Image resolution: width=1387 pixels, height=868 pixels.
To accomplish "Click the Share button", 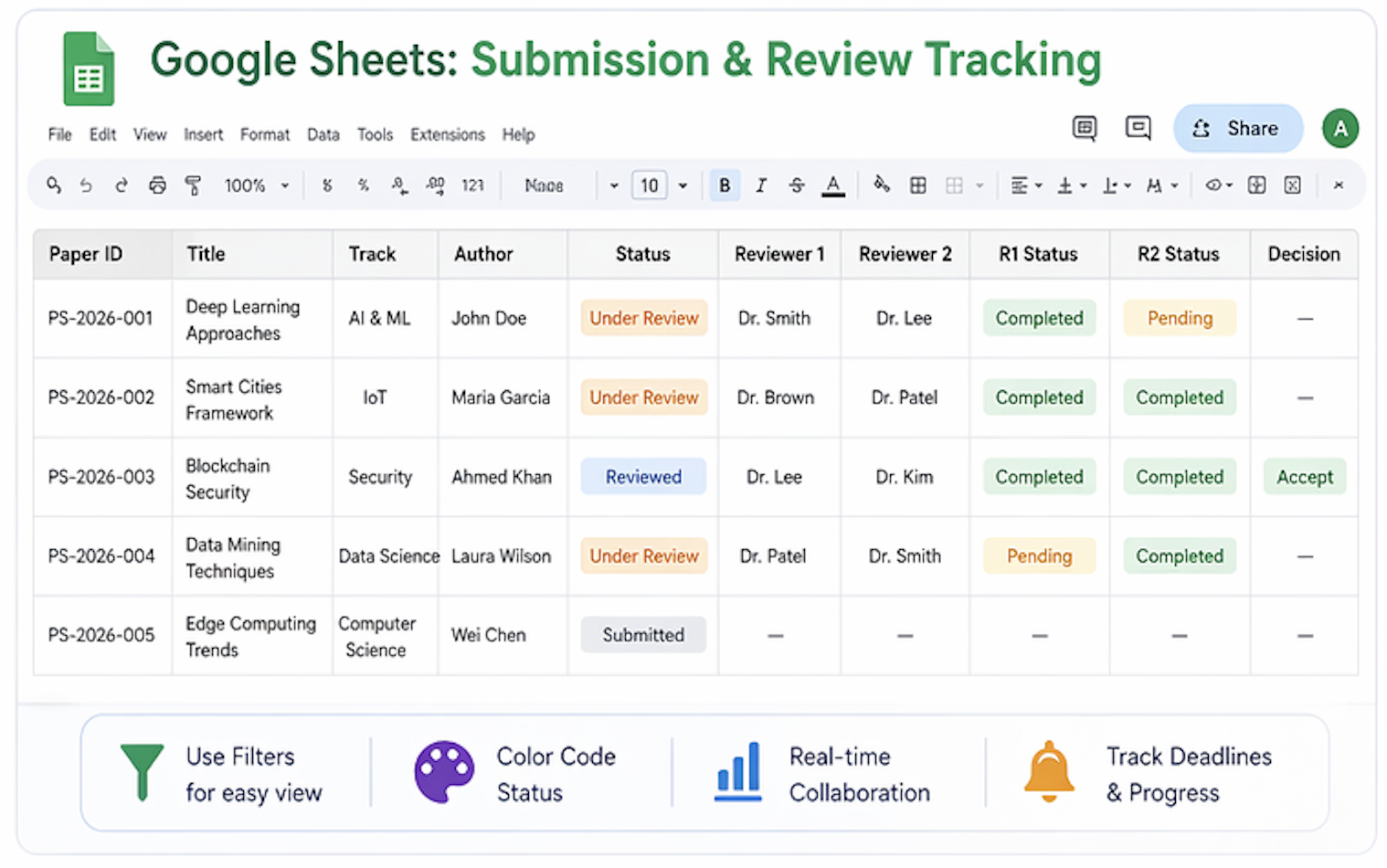I will 1238,128.
